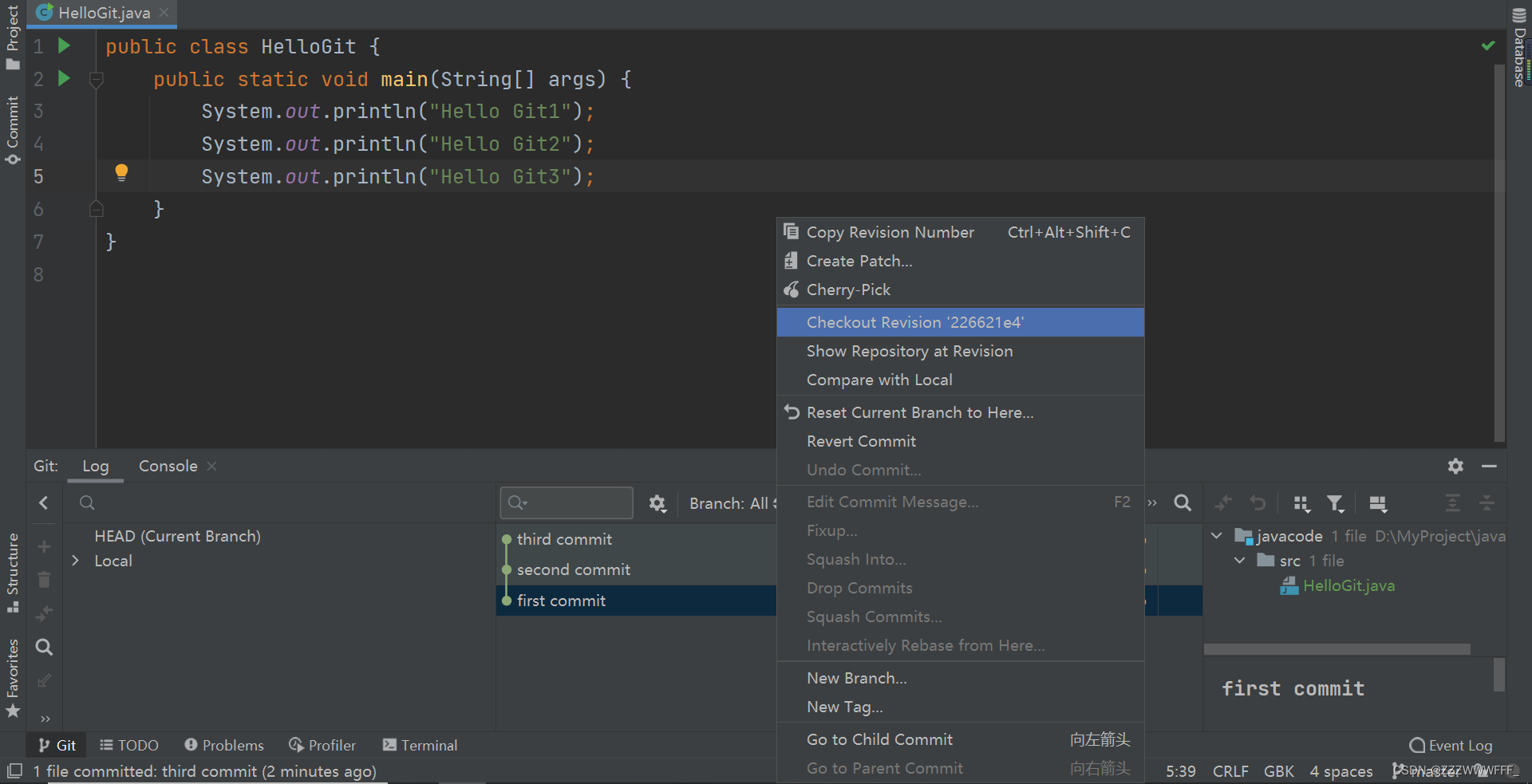Close the HelloGit.java editor tab
The width and height of the screenshot is (1532, 784).
coord(164,13)
